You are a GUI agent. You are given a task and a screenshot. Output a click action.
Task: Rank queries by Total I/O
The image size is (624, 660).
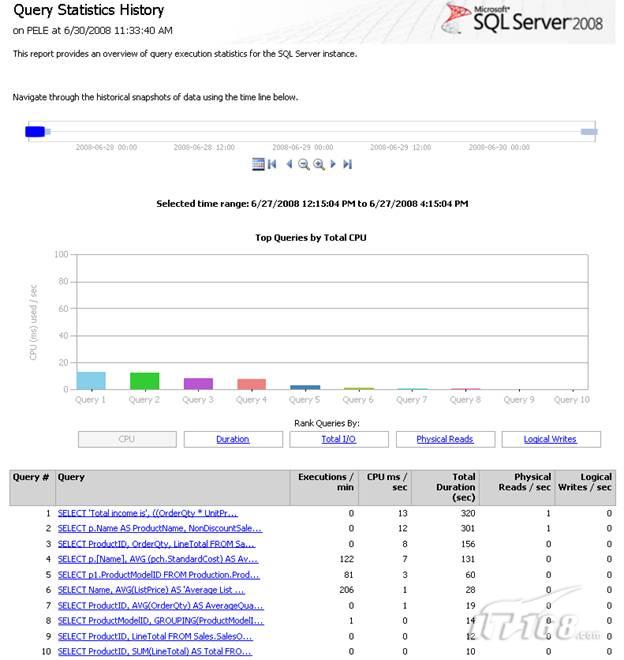click(339, 439)
